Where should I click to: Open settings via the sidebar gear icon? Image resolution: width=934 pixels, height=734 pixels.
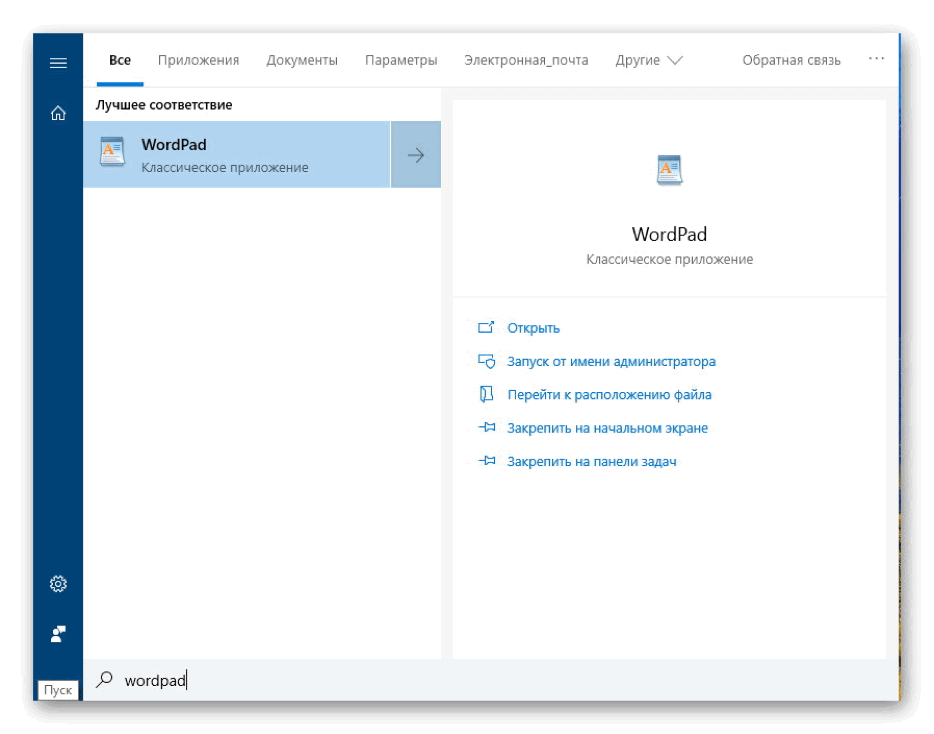tap(58, 583)
